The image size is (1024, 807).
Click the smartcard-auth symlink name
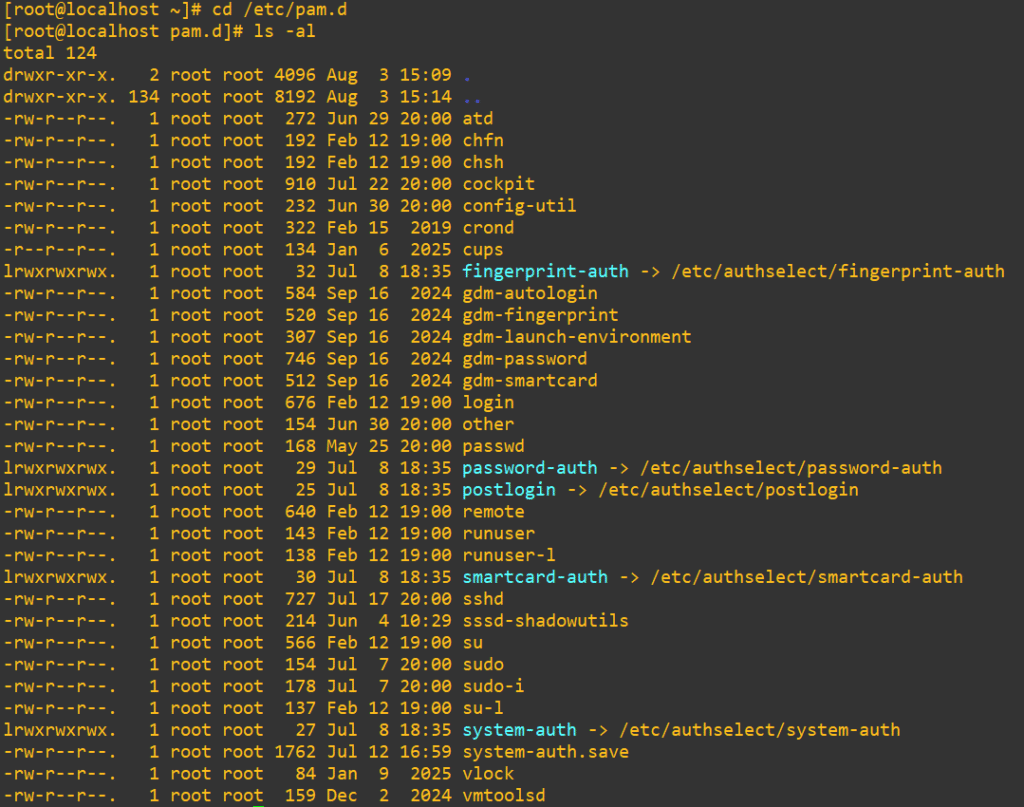(534, 577)
